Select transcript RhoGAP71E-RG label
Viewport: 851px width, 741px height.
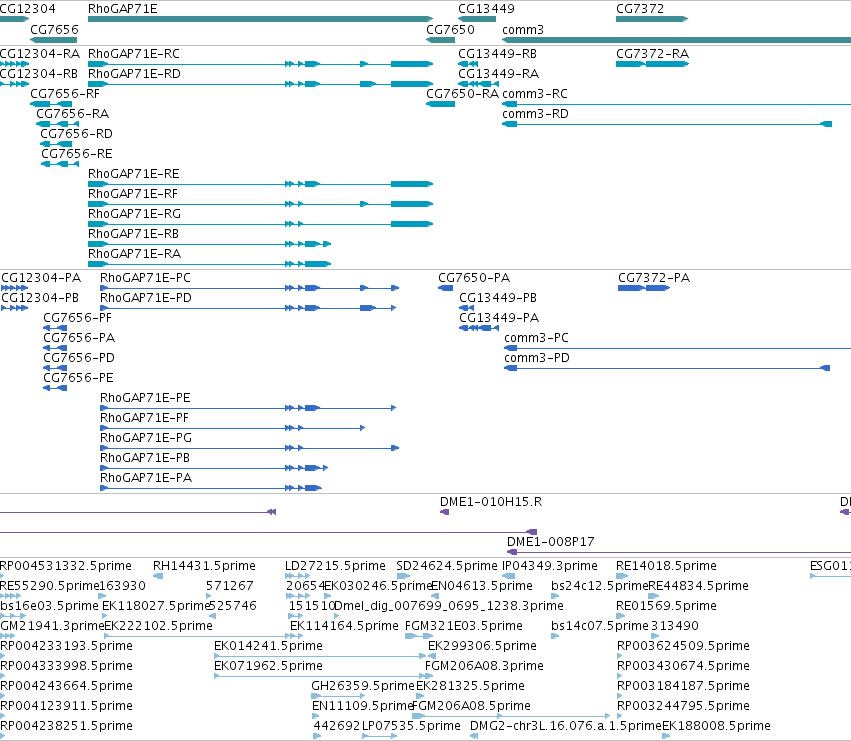[134, 214]
